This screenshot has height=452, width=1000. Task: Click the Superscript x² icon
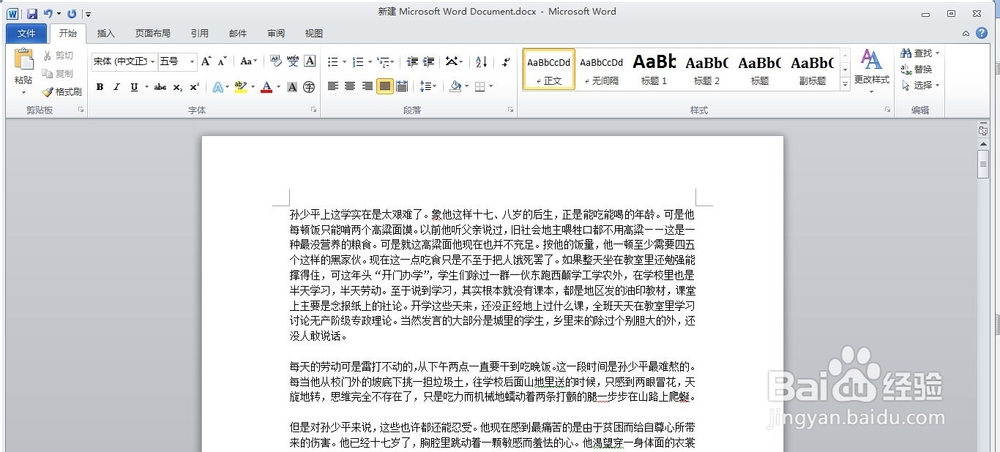click(194, 87)
